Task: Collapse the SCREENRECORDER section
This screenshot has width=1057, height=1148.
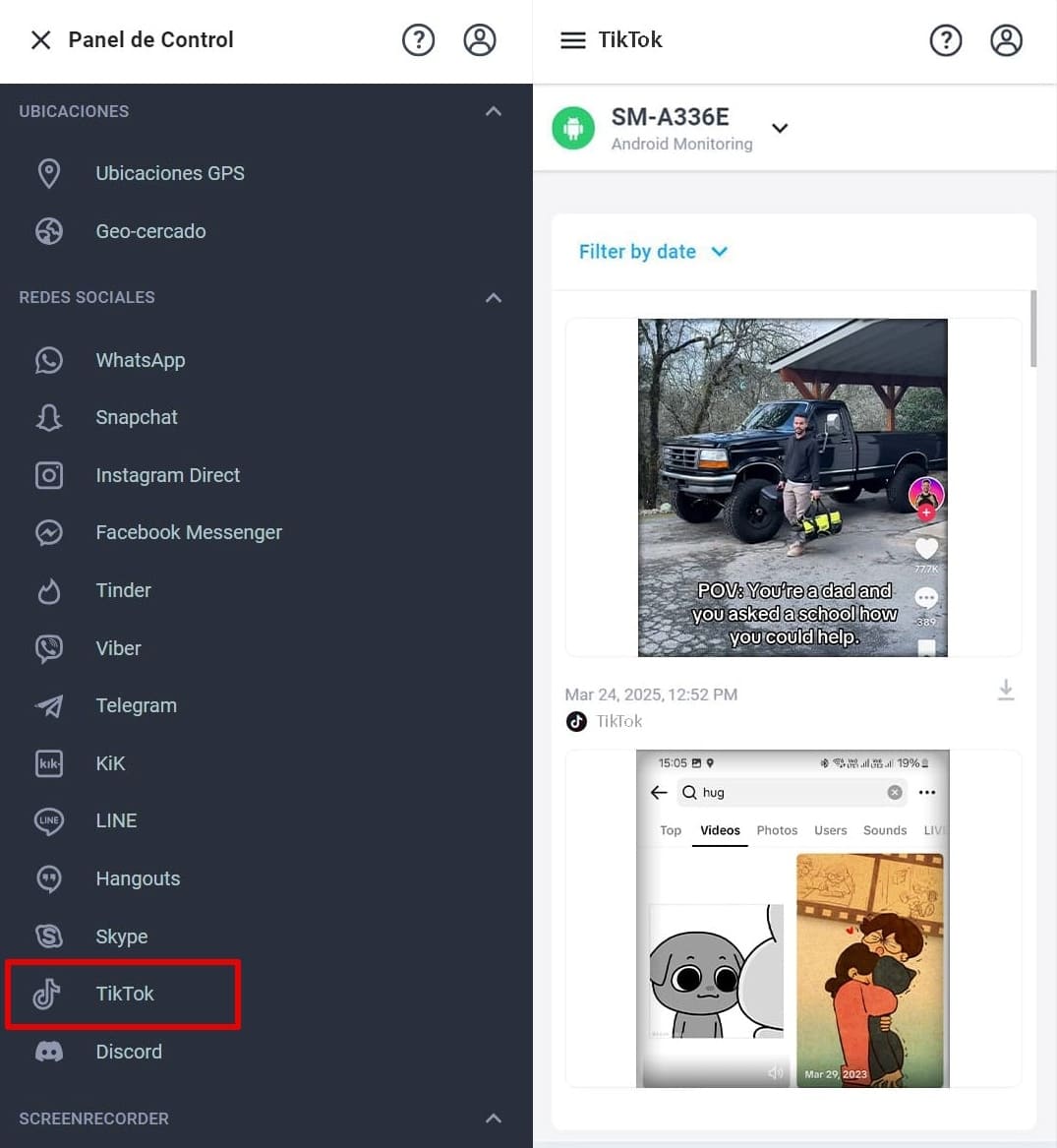Action: [x=494, y=1118]
